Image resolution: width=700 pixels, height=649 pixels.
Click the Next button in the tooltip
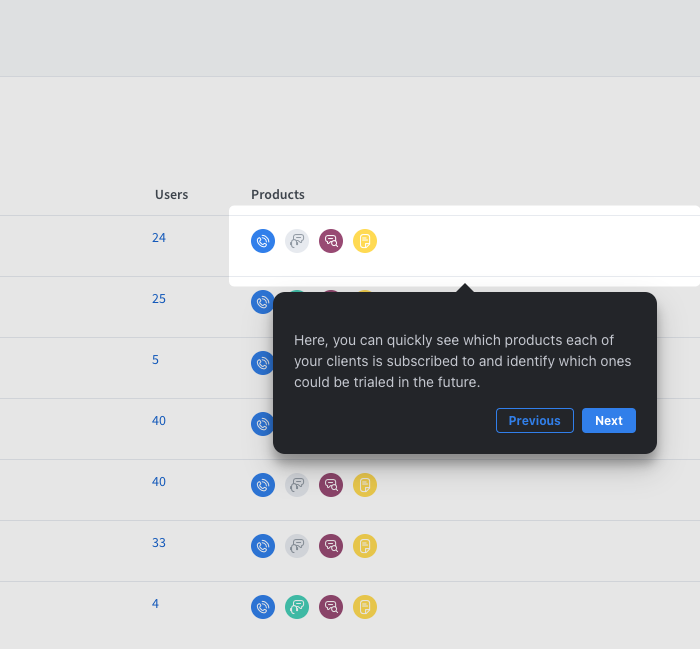point(608,421)
